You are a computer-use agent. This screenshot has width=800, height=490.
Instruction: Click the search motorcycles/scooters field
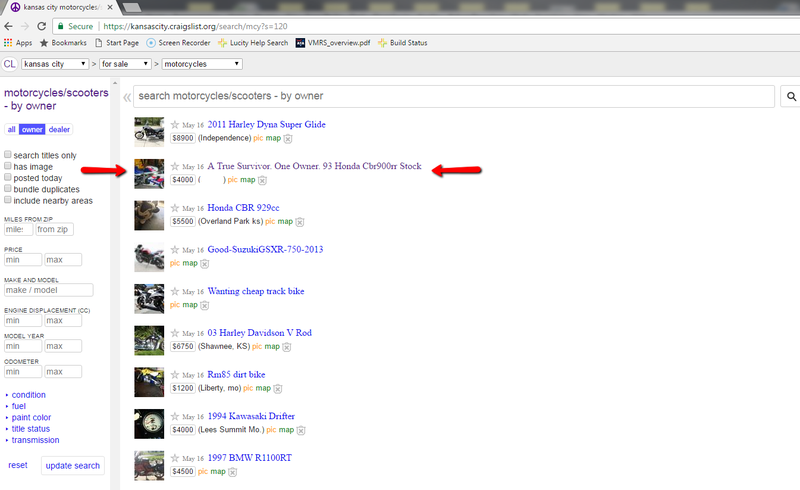[x=454, y=96]
